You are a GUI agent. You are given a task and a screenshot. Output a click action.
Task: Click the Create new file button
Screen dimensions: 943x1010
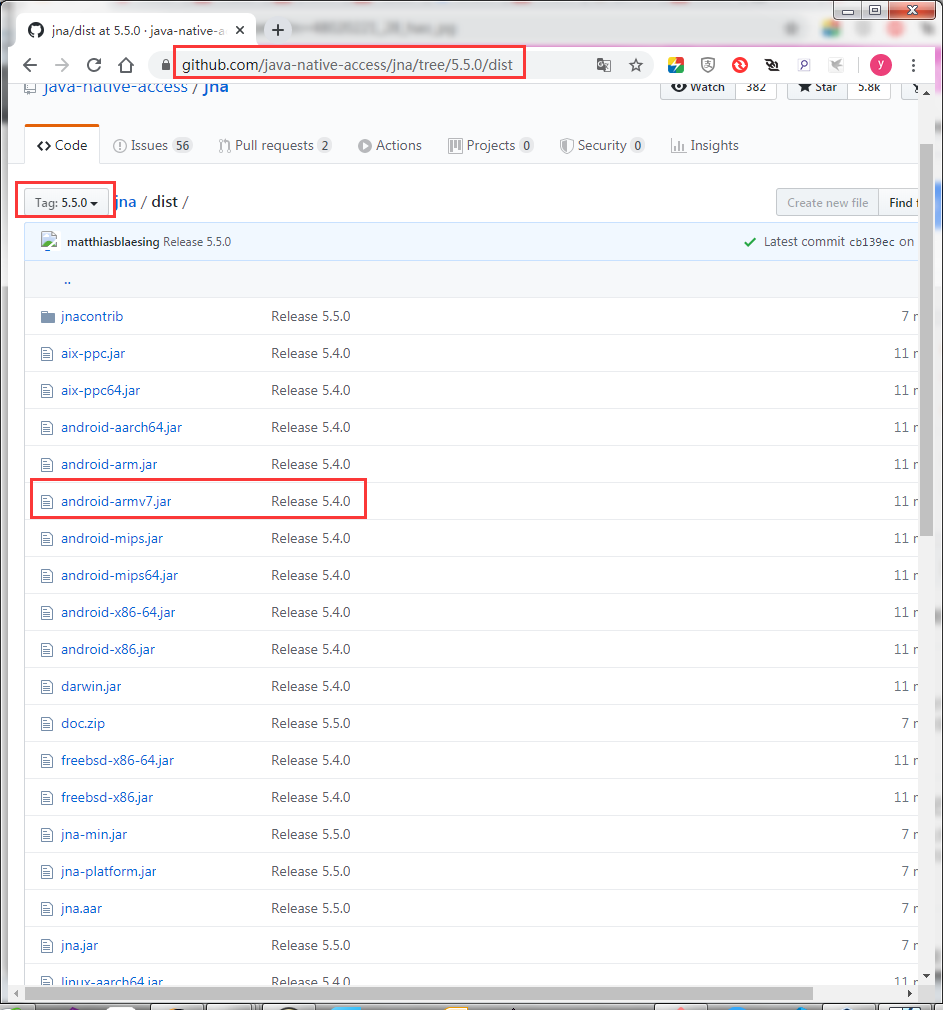827,202
